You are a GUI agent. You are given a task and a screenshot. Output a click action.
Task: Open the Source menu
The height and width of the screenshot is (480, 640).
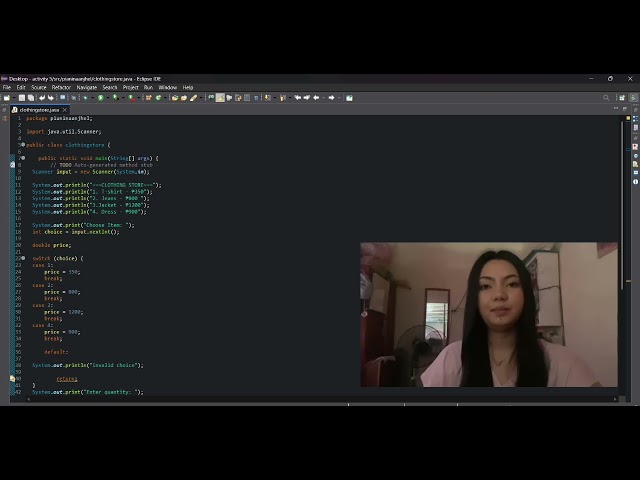[39, 87]
